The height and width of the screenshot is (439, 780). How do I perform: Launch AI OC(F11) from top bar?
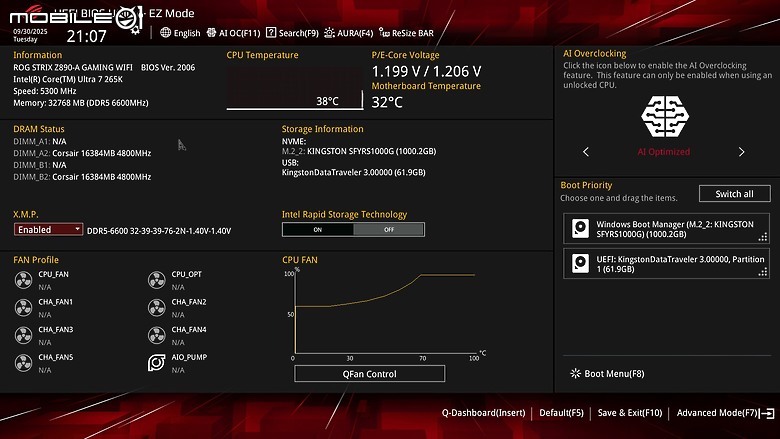(x=233, y=33)
